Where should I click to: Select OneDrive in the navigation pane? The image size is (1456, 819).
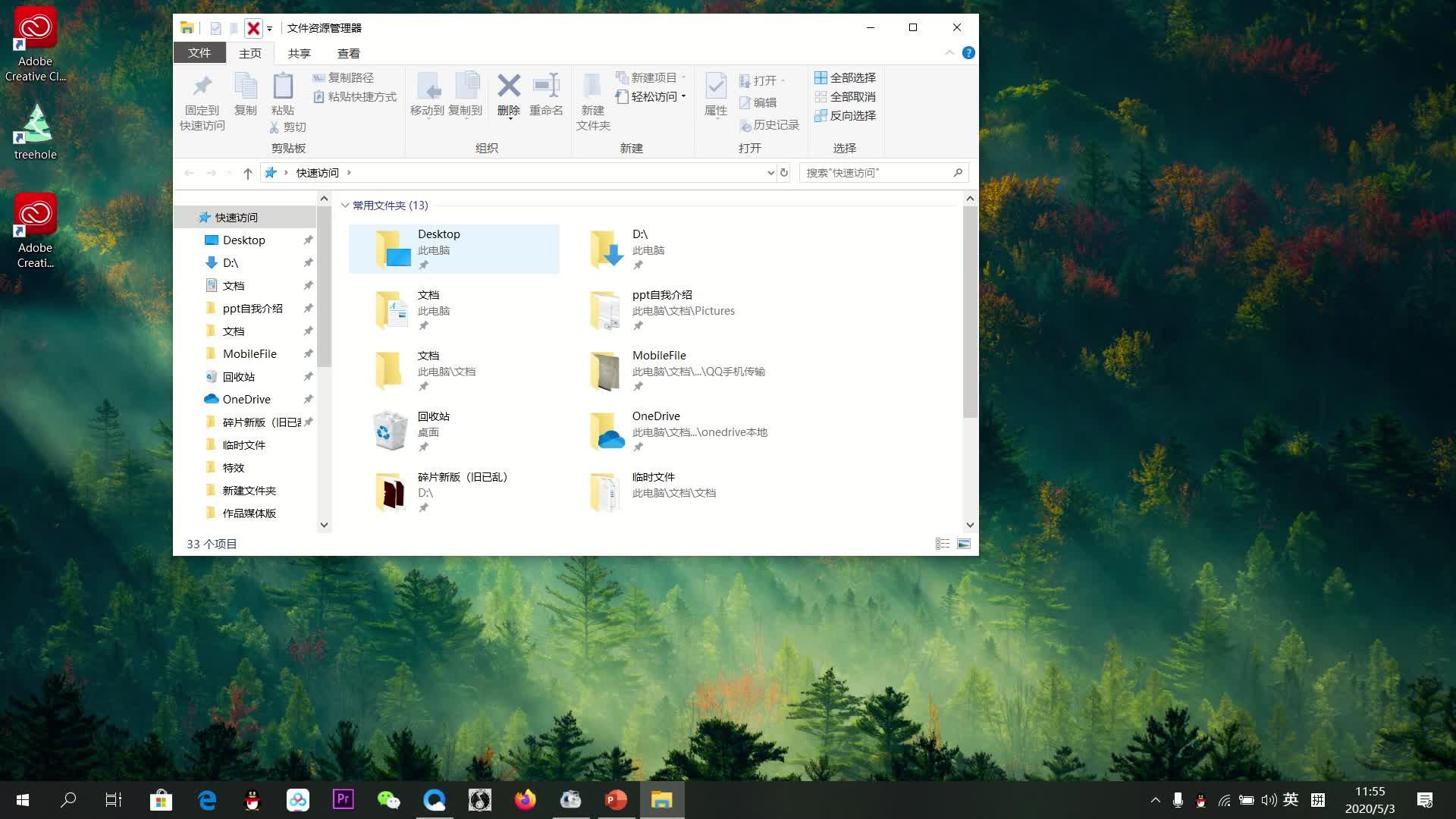click(x=246, y=399)
